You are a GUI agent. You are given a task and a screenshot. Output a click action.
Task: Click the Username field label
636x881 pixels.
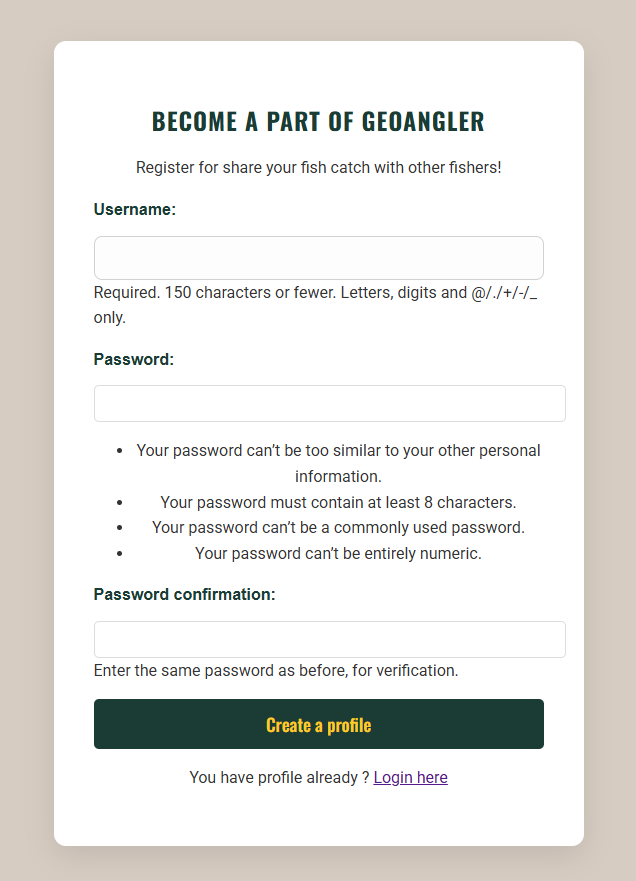tap(135, 210)
